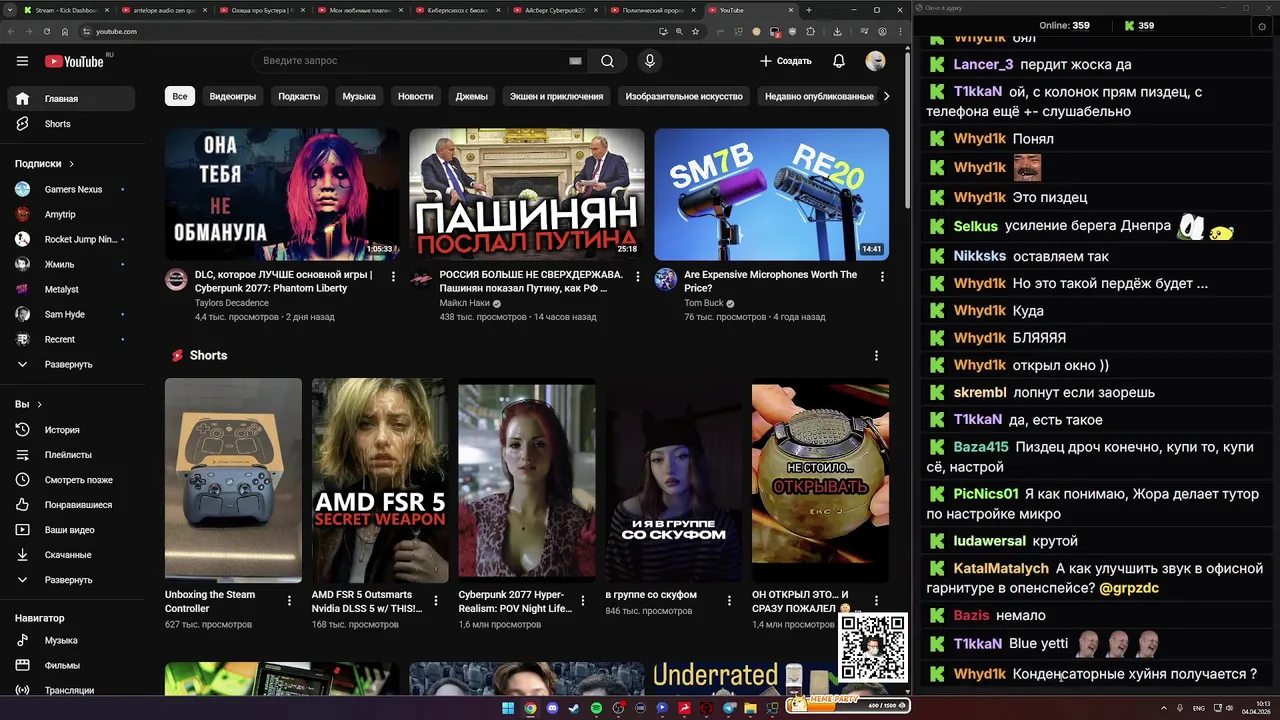Viewport: 1280px width, 720px height.
Task: Open the YouTube hamburger guide menu
Action: (22, 61)
